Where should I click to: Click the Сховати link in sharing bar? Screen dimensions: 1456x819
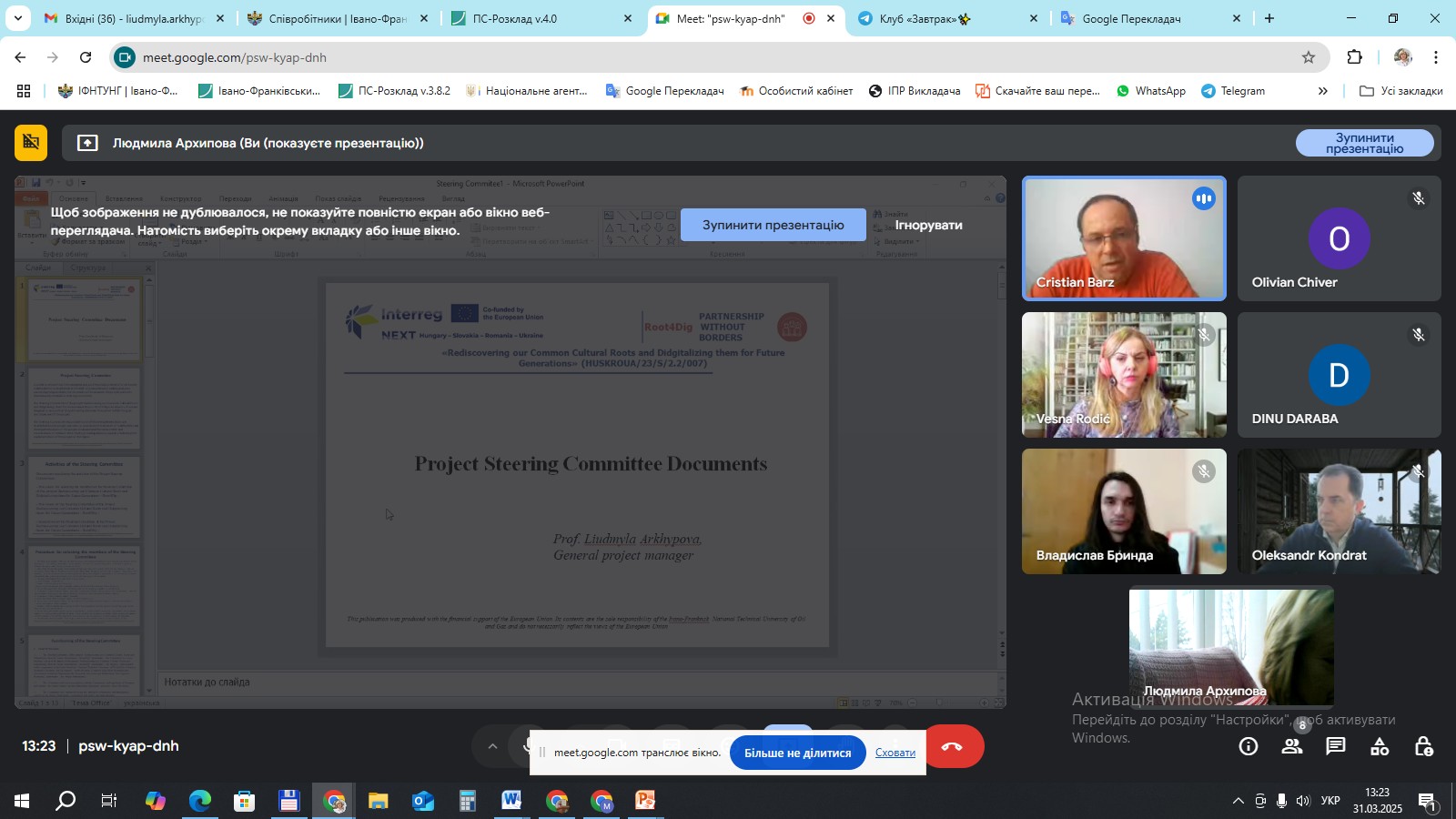click(x=895, y=753)
